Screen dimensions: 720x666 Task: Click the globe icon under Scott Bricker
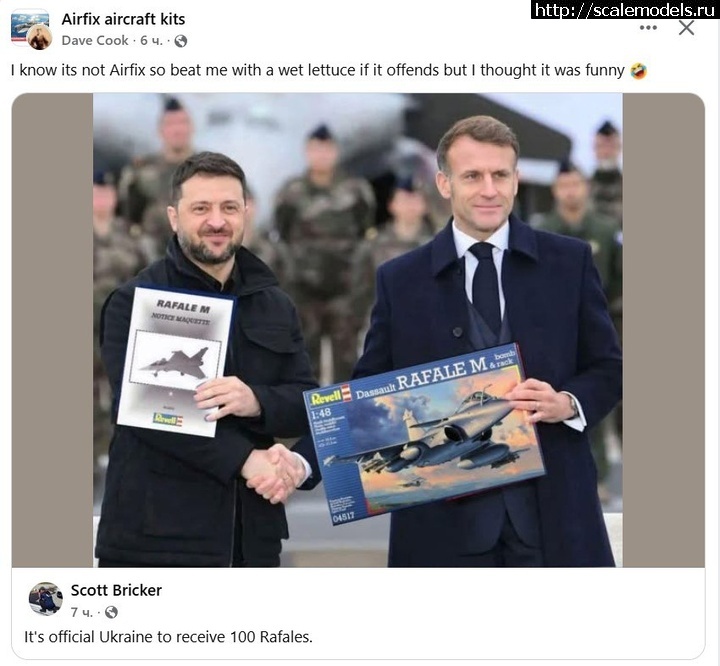111,612
